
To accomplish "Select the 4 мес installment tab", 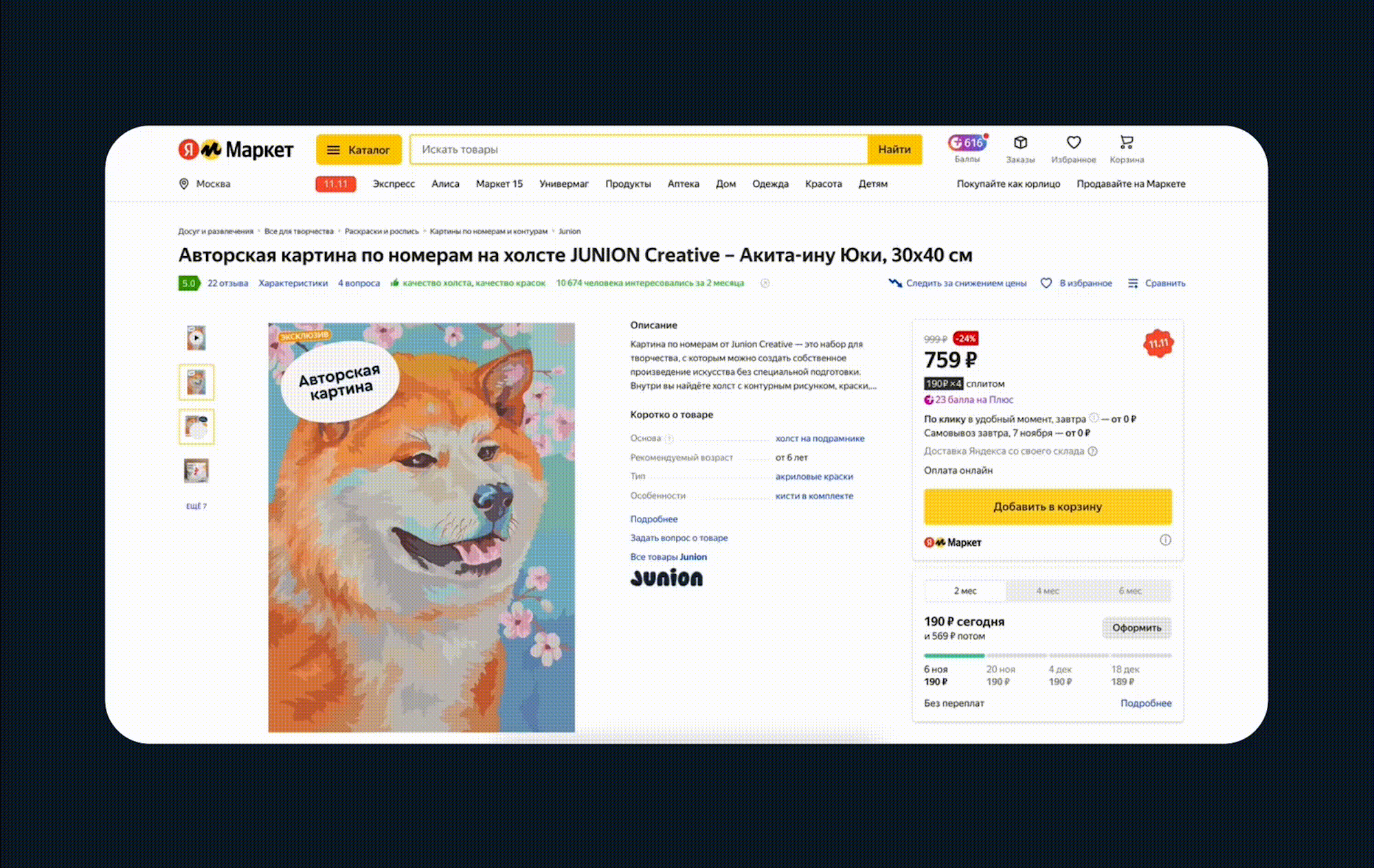I will click(1047, 591).
